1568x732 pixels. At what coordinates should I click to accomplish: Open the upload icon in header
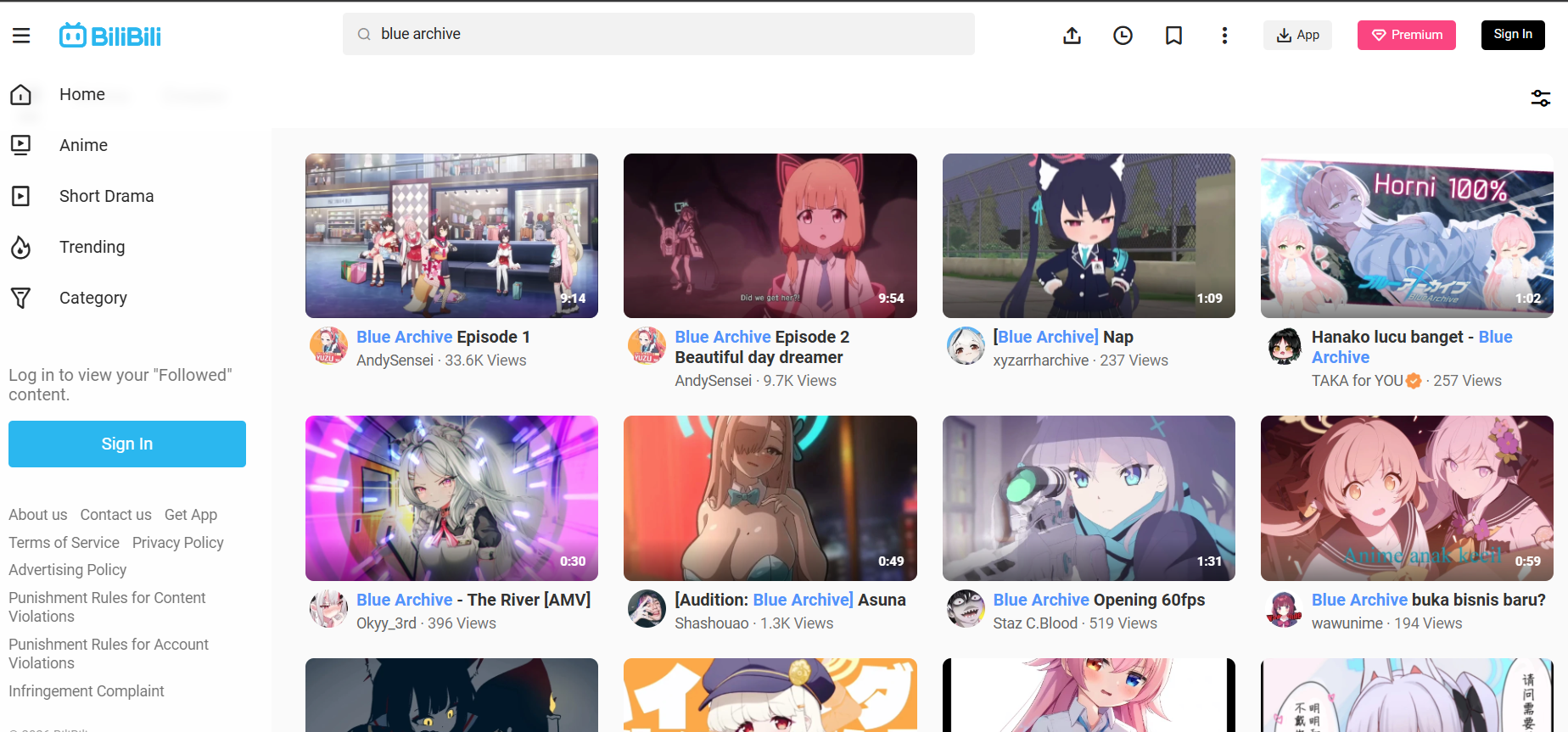pos(1072,35)
